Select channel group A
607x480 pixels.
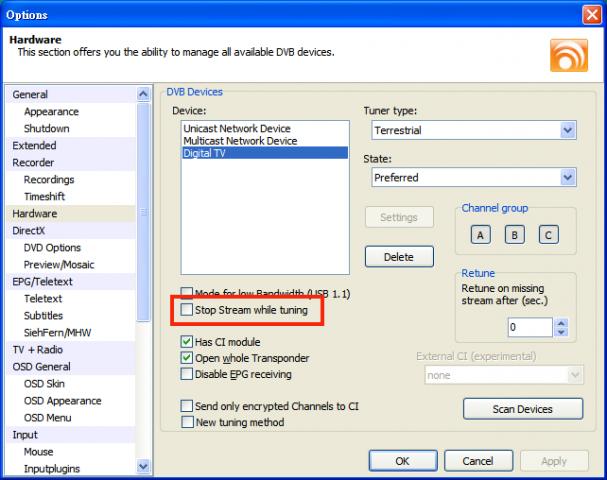[x=481, y=235]
